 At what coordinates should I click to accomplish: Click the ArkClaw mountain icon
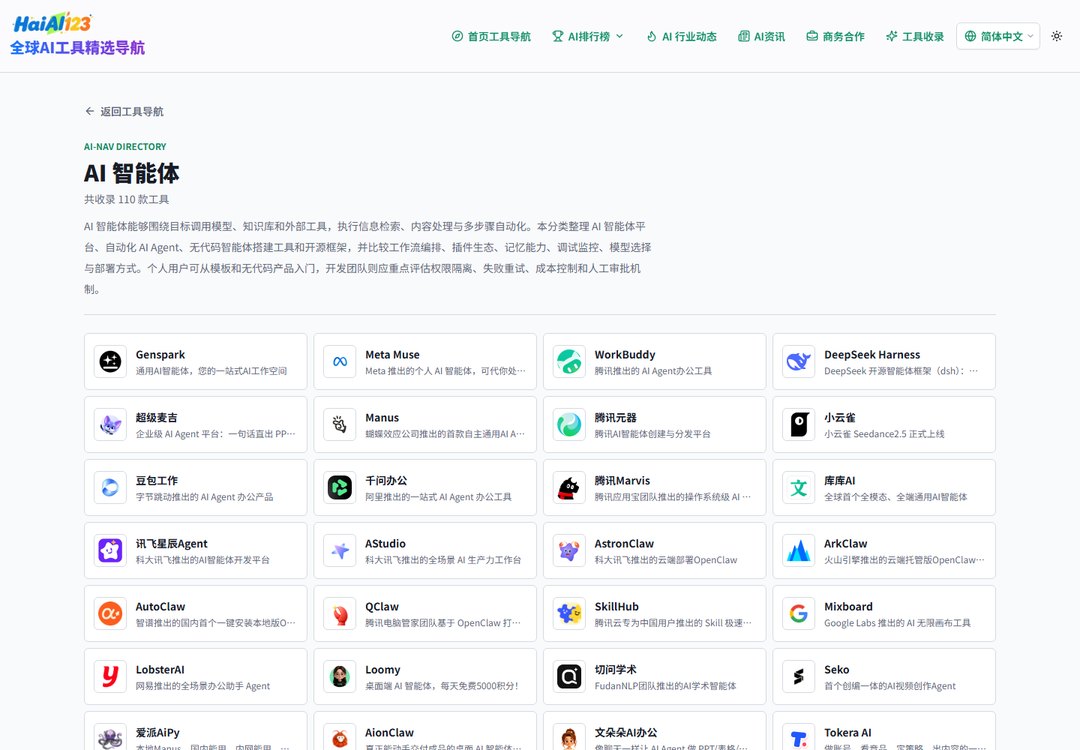(x=798, y=551)
